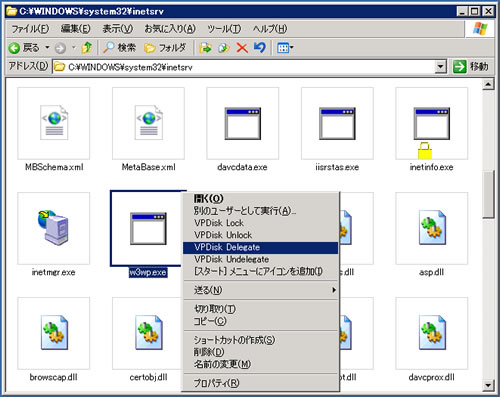Image resolution: width=500 pixels, height=397 pixels.
Task: Open the Back button history dropdown arrow
Action: pyautogui.click(x=47, y=48)
